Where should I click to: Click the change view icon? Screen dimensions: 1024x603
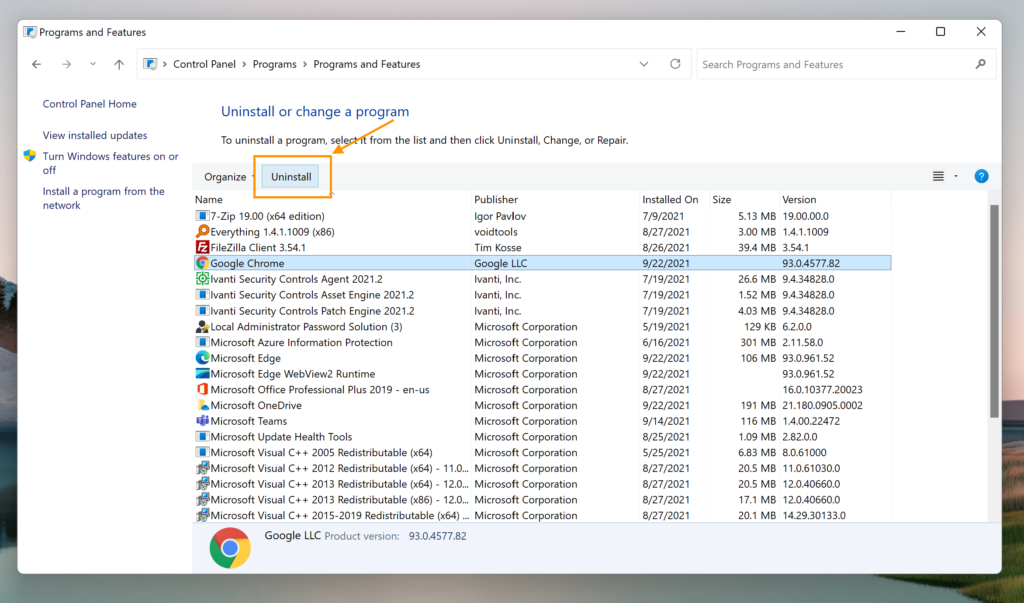[x=938, y=176]
